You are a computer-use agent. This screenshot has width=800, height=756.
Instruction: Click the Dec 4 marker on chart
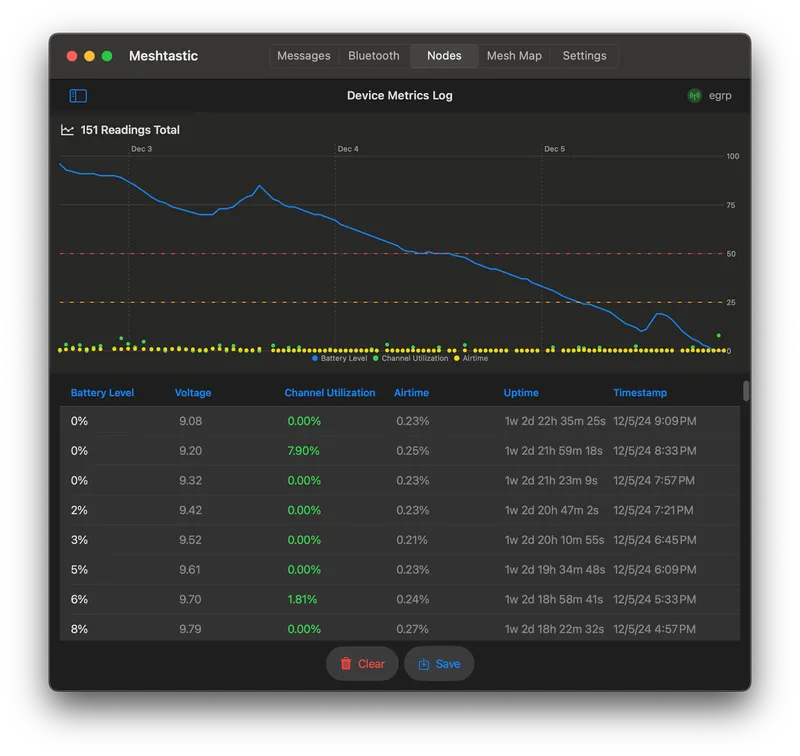click(x=347, y=149)
